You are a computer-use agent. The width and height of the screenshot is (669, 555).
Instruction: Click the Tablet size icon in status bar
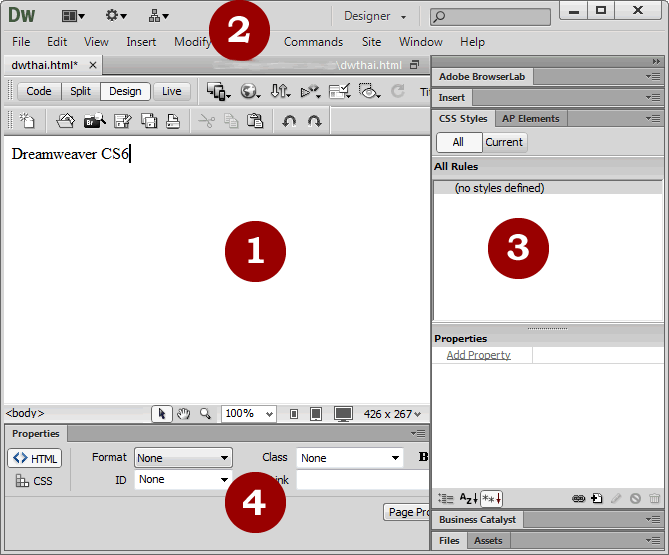click(x=316, y=414)
